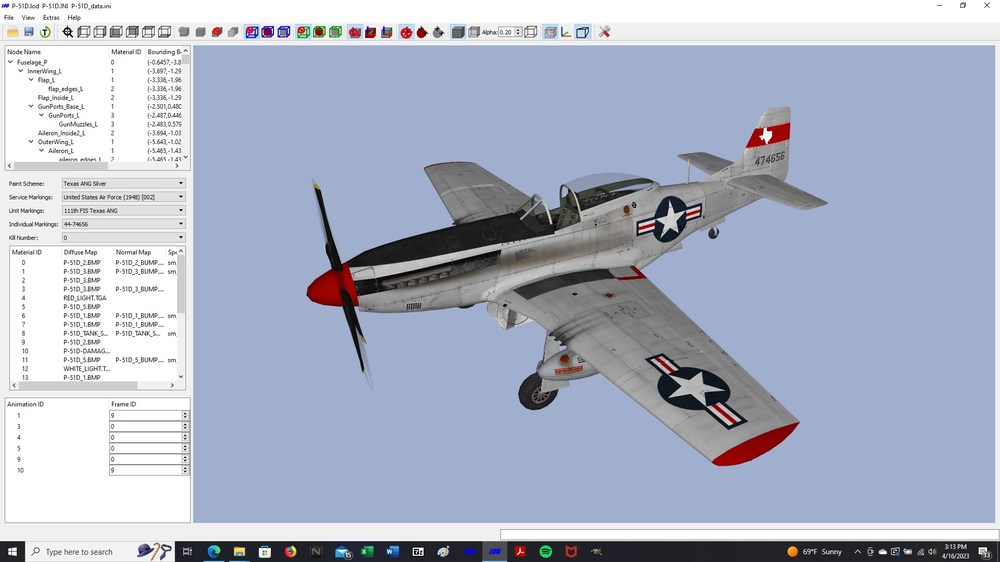Click the first wireframe cube view icon

84,32
